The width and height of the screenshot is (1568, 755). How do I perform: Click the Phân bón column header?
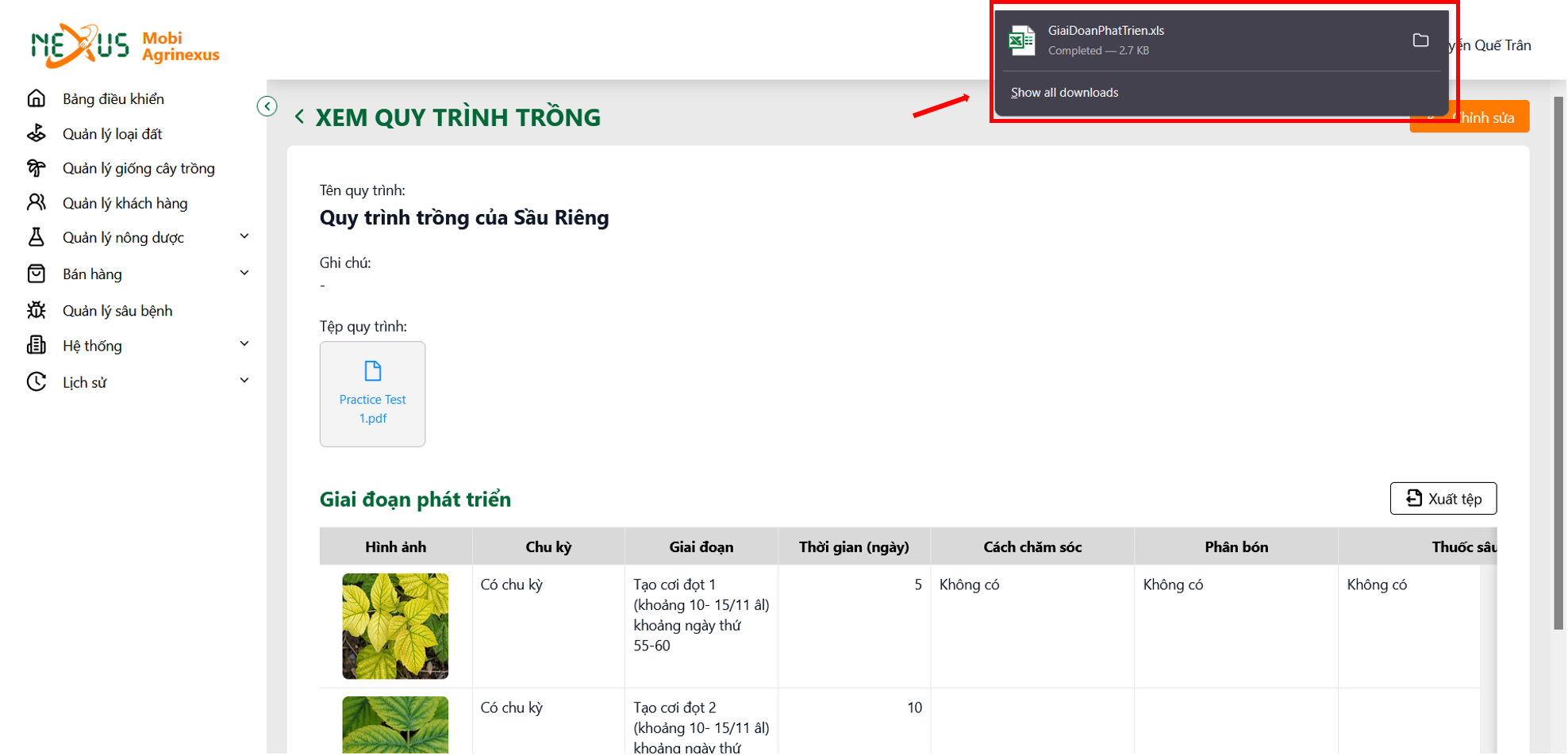(x=1236, y=547)
